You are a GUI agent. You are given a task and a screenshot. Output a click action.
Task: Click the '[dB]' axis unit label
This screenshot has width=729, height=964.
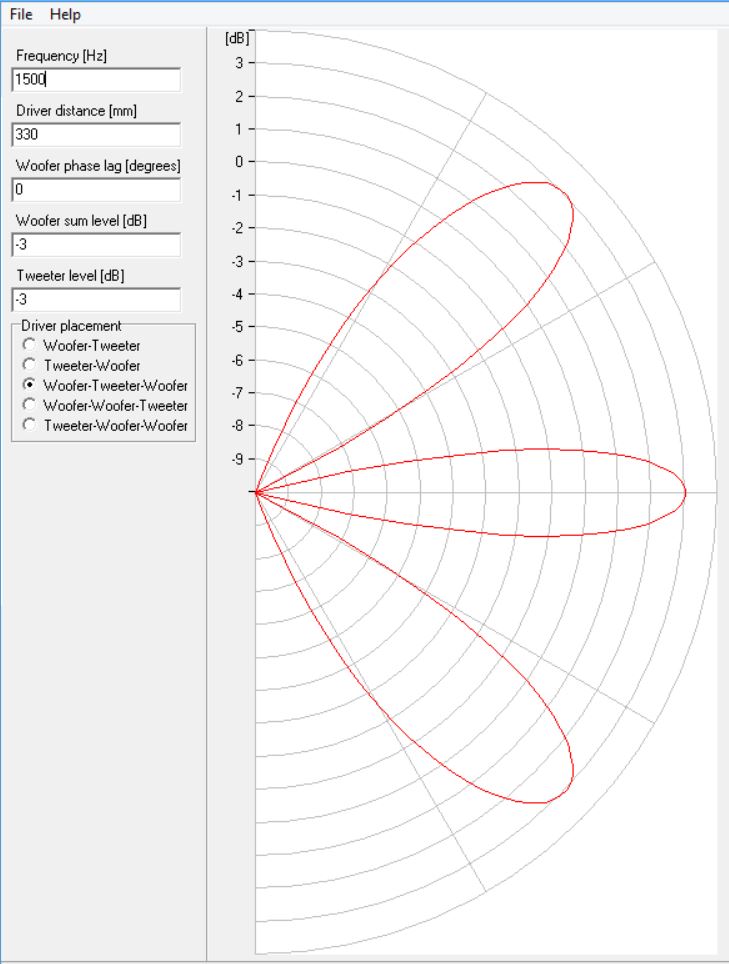[237, 38]
